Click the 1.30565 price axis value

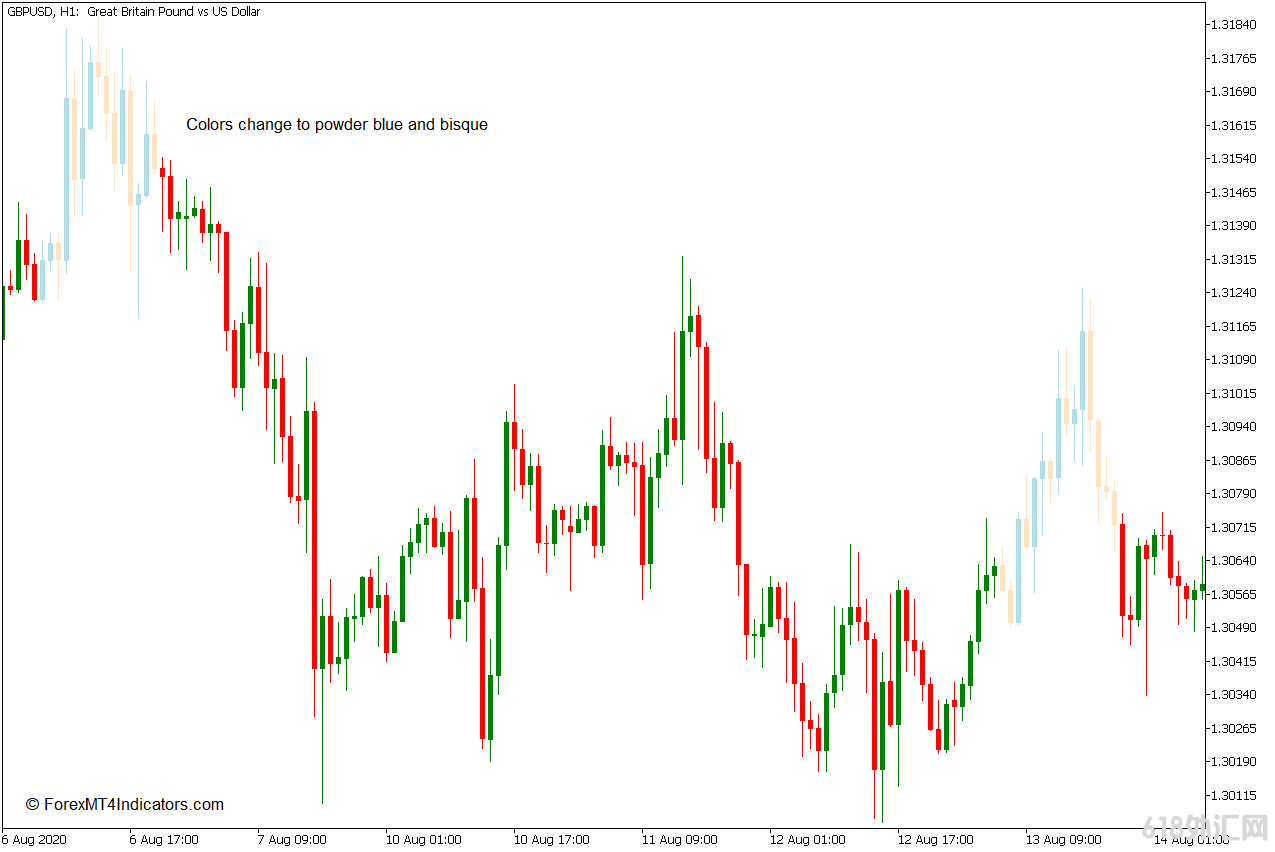tap(1232, 595)
